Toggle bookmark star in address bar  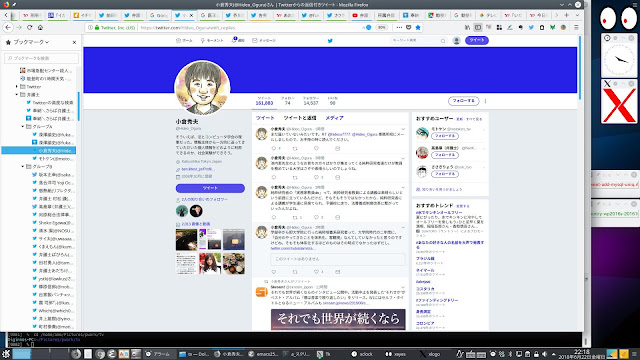click(418, 27)
